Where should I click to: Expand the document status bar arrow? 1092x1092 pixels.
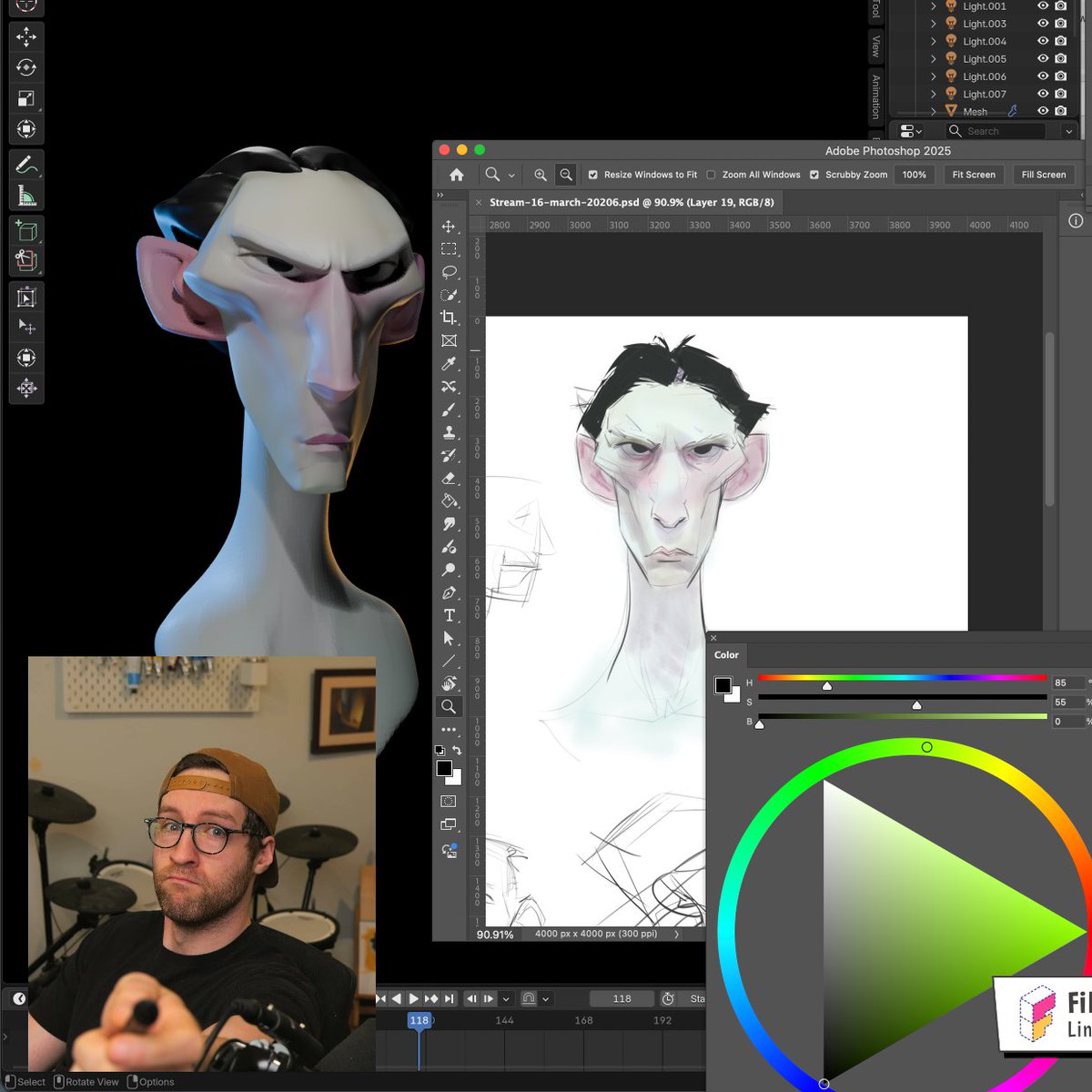[676, 934]
